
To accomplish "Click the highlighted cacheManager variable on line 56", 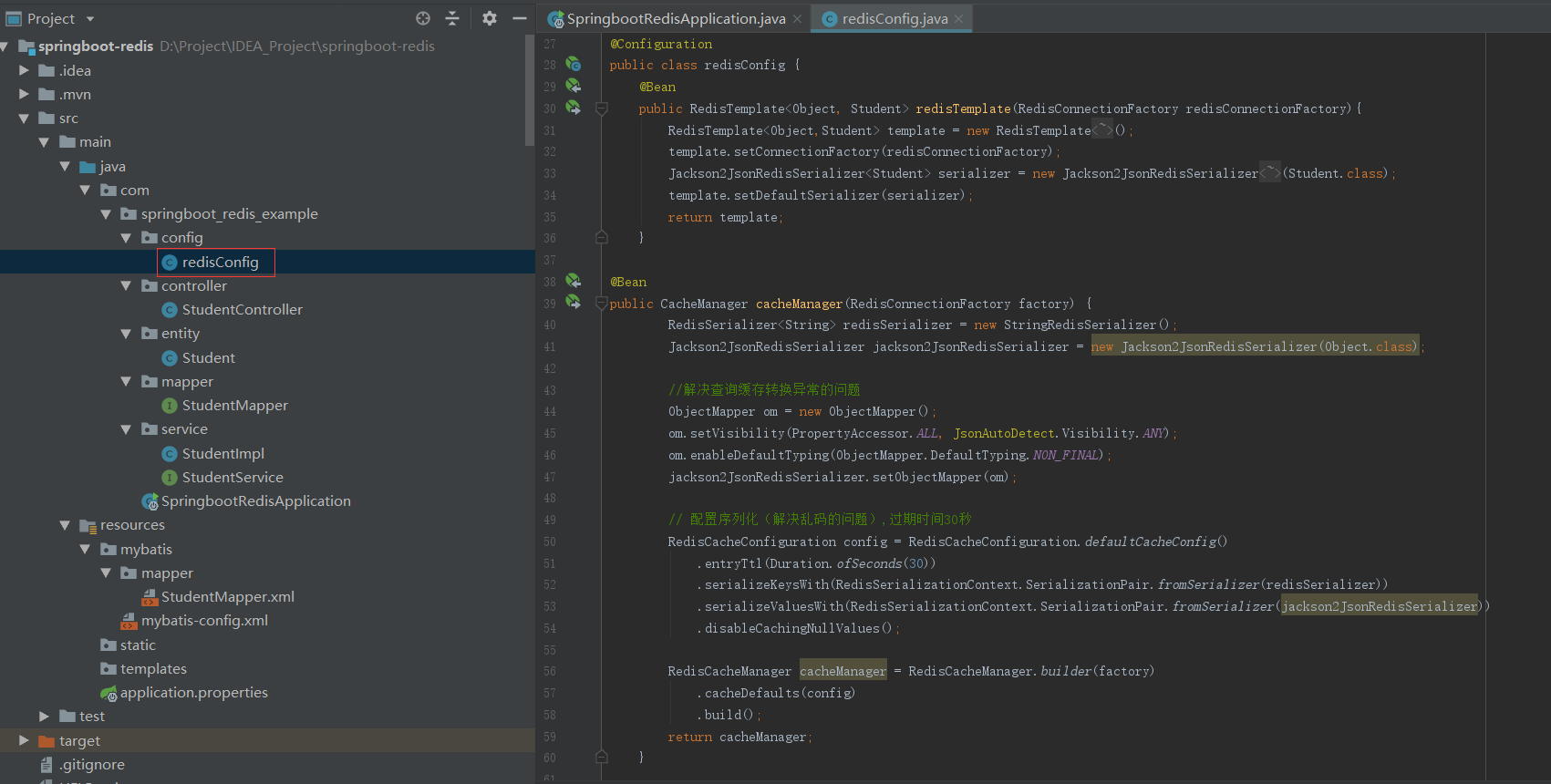I will [x=843, y=671].
